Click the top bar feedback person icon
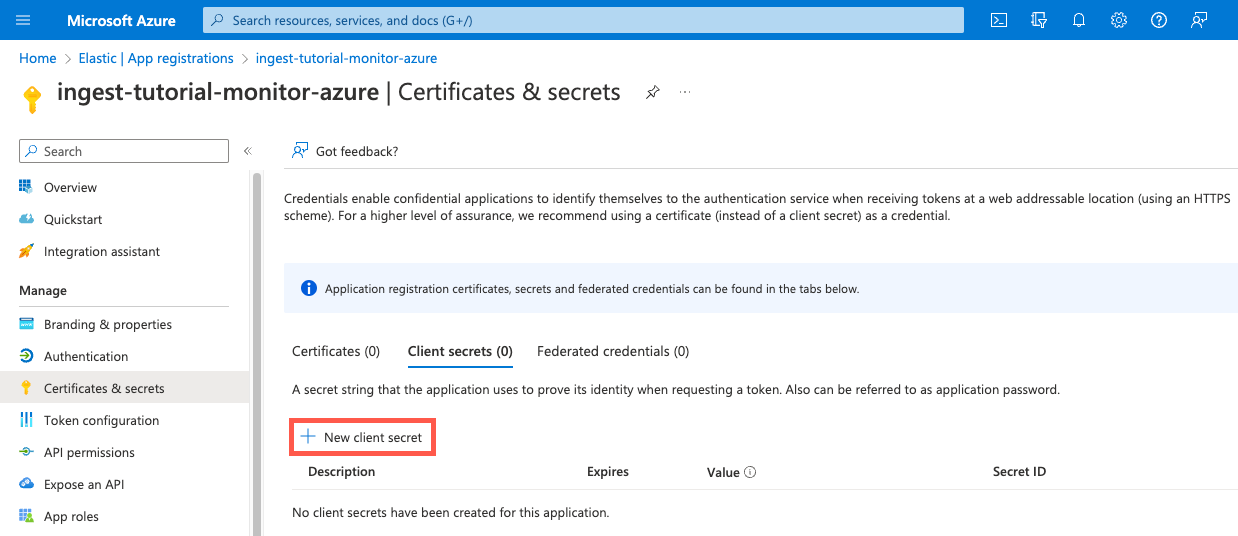Viewport: 1238px width, 536px height. (1199, 20)
